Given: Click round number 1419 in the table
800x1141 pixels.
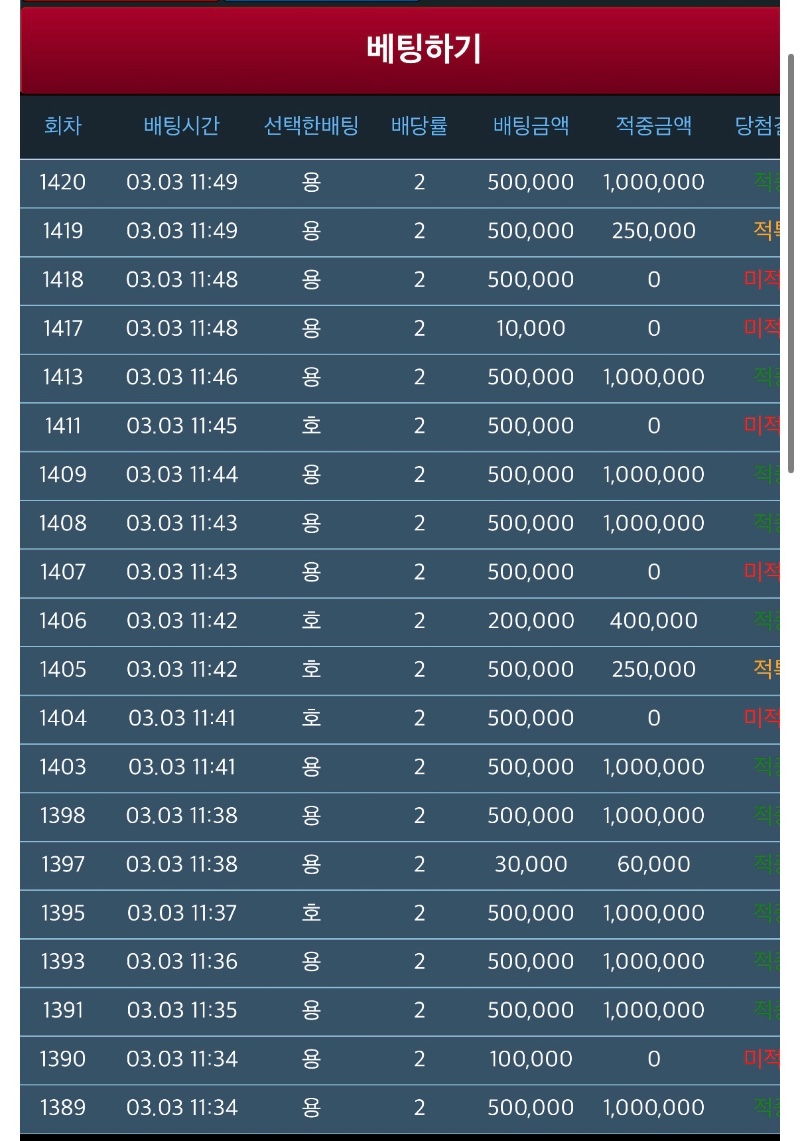Looking at the screenshot, I should (x=63, y=231).
